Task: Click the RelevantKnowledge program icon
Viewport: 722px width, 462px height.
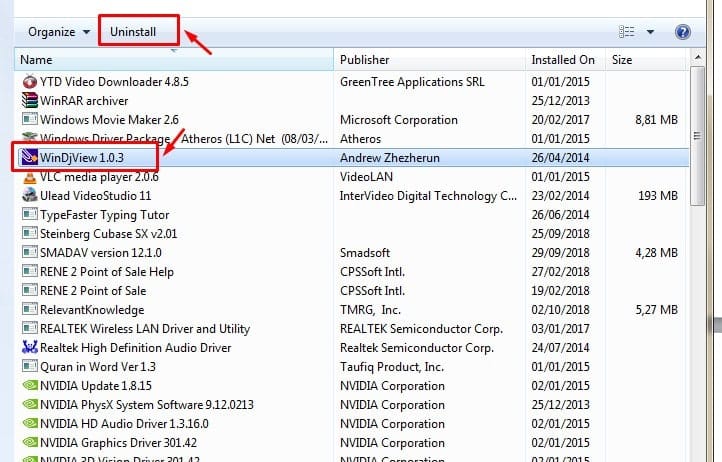Action: [x=29, y=309]
